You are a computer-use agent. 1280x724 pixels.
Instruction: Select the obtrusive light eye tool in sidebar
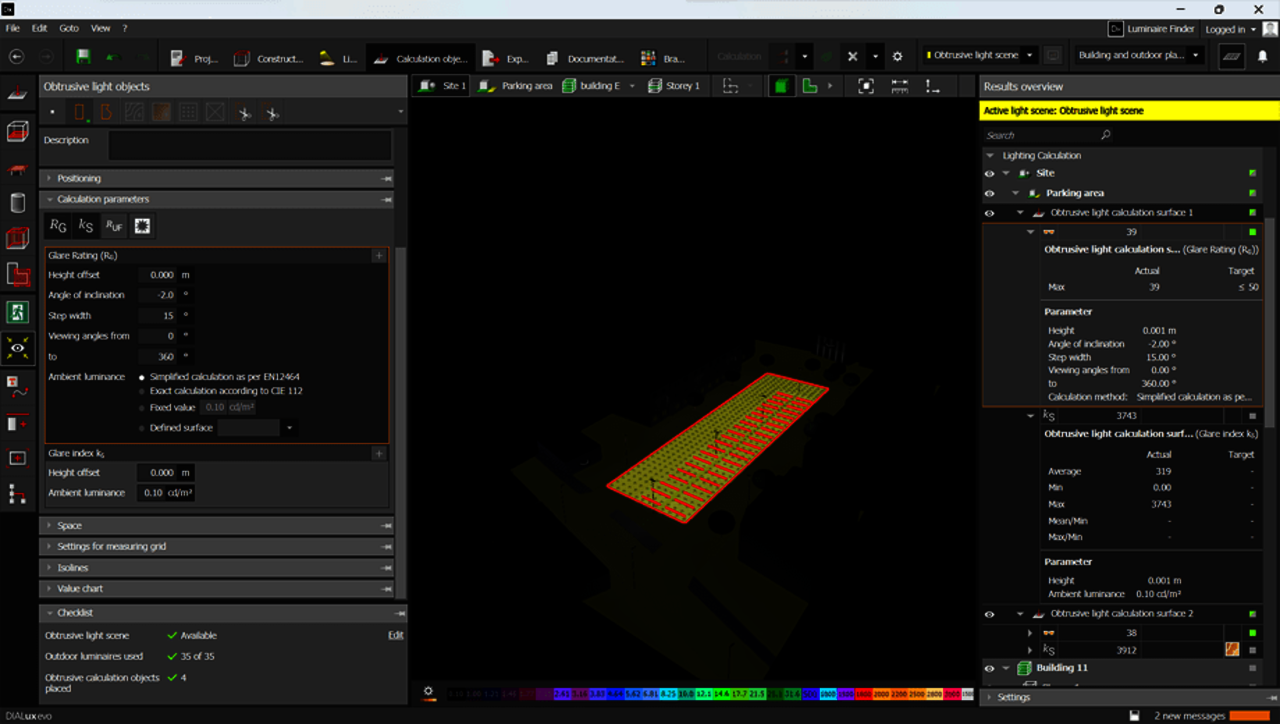tap(17, 348)
